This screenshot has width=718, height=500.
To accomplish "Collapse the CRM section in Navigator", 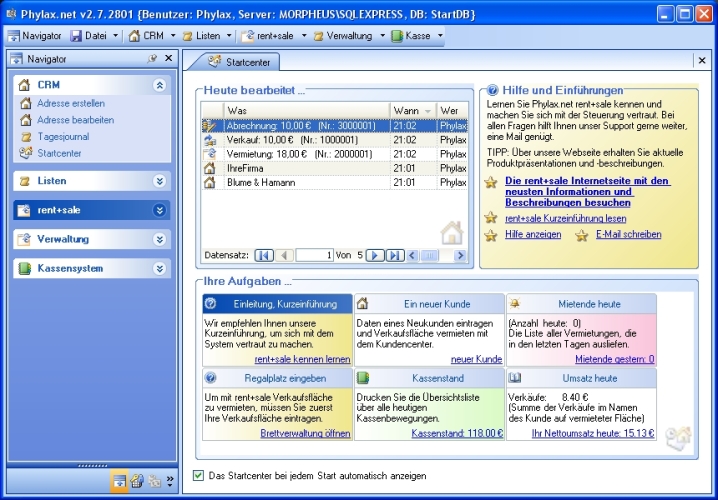I will pos(158,86).
